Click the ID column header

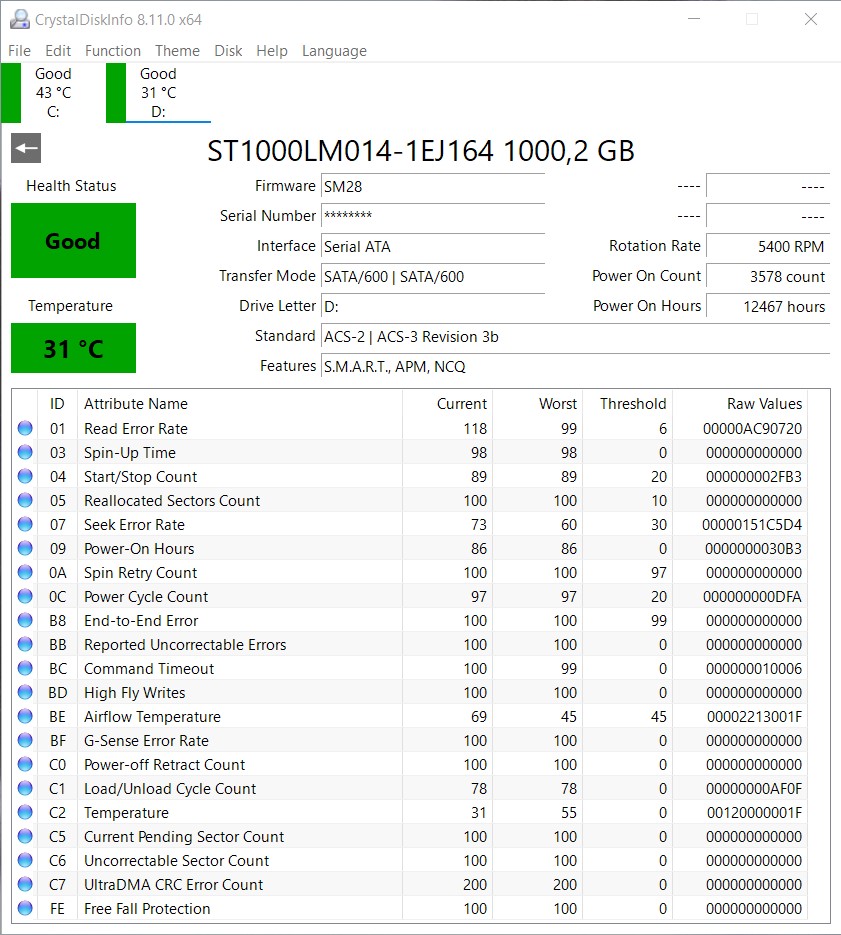point(57,404)
